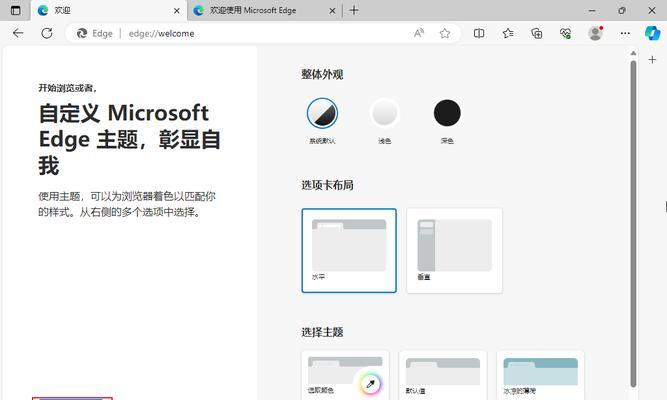Image resolution: width=667 pixels, height=400 pixels.
Task: Open the tab actions menu icon
Action: [15, 11]
